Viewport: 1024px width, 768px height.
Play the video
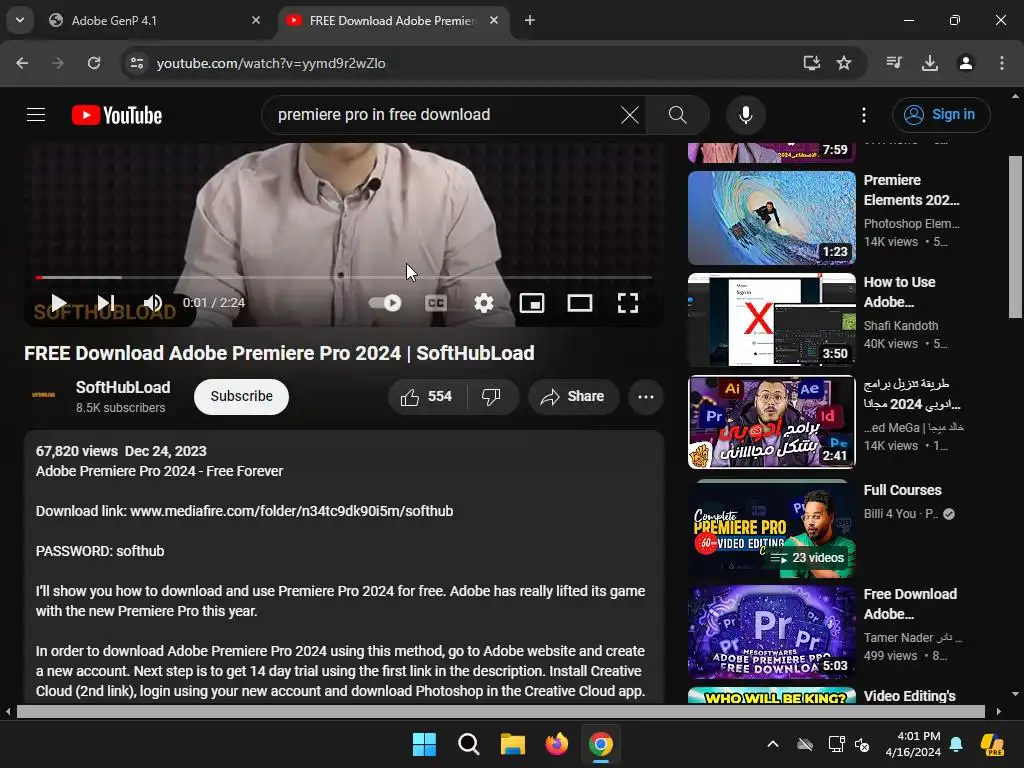pos(59,302)
